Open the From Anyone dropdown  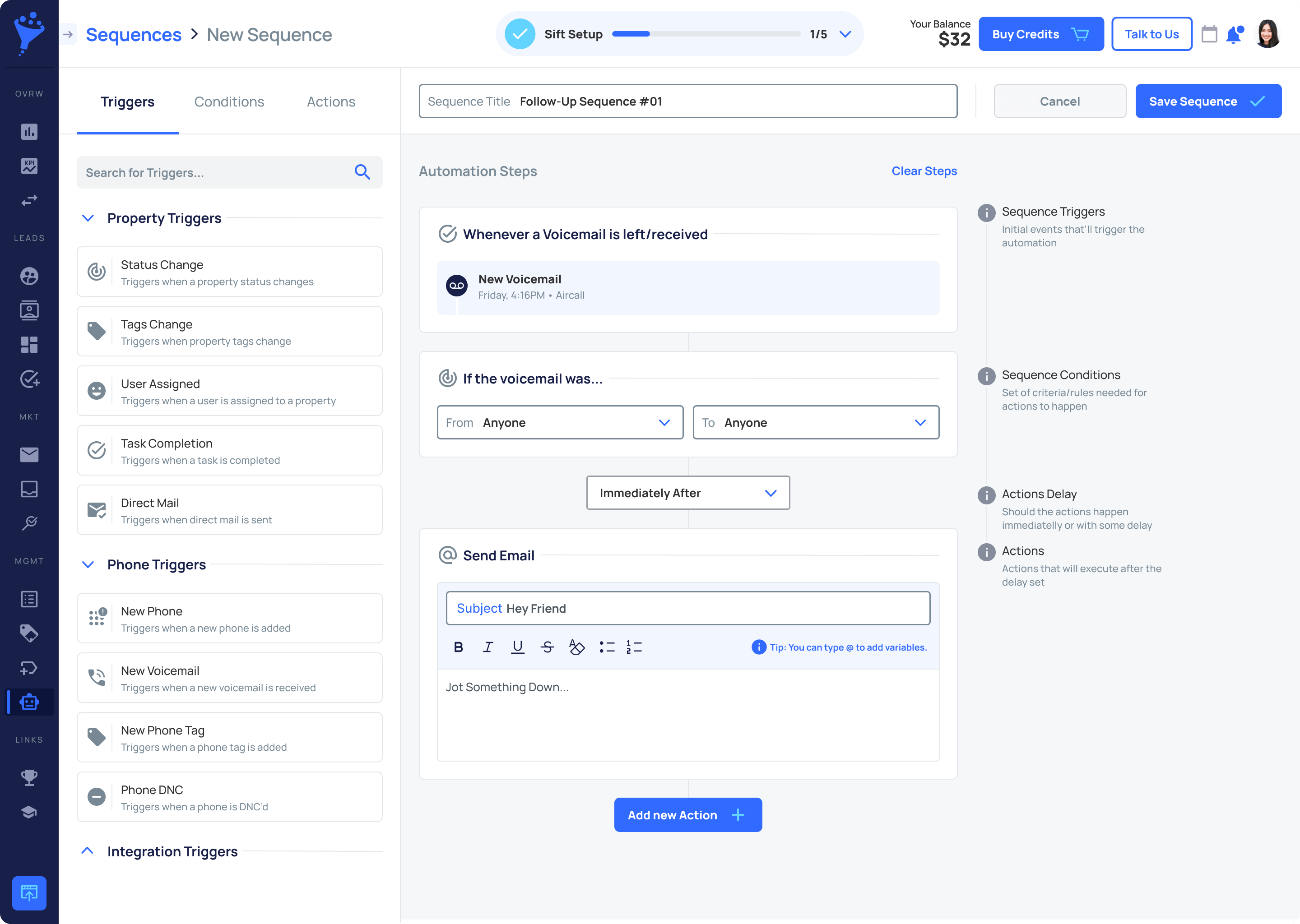(560, 423)
